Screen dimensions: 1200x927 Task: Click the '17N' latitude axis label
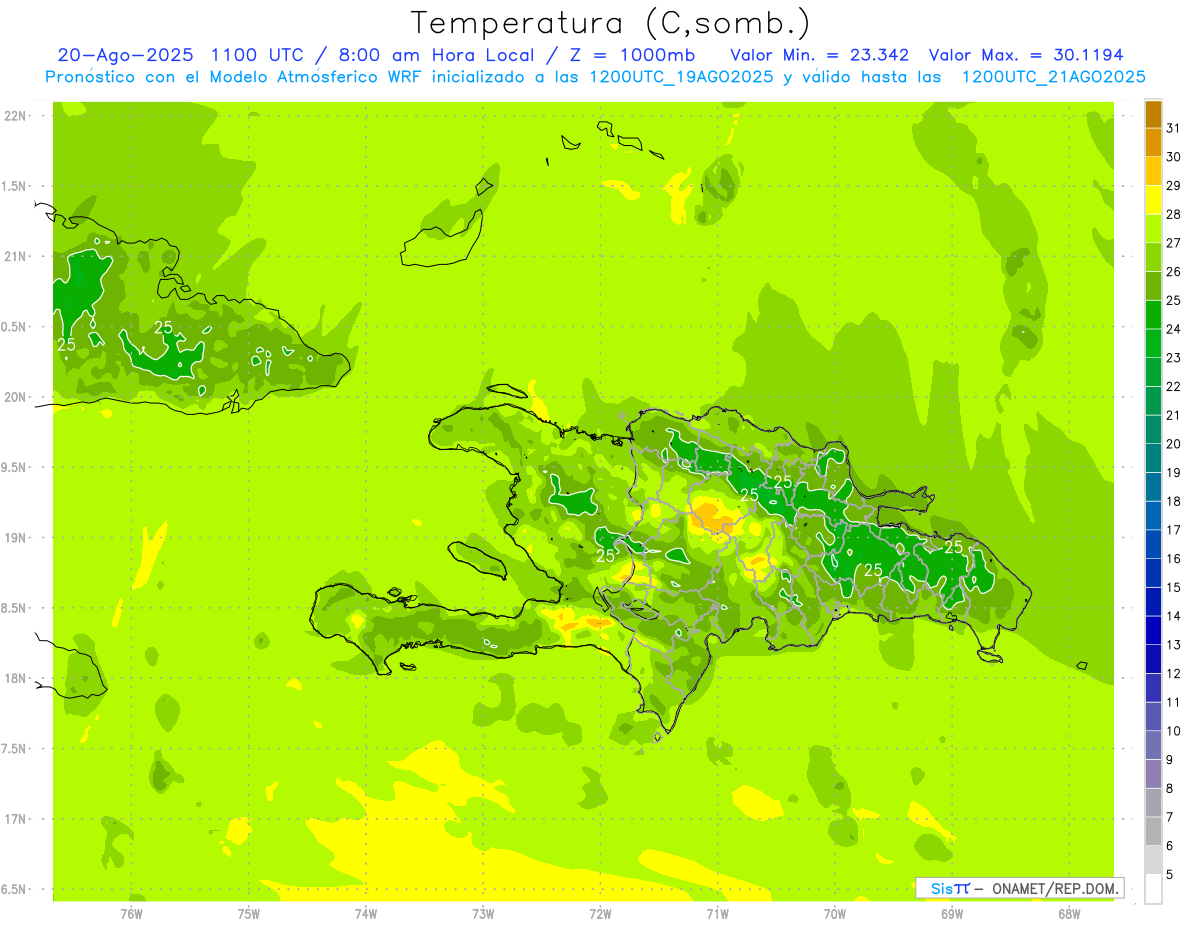pos(17,819)
